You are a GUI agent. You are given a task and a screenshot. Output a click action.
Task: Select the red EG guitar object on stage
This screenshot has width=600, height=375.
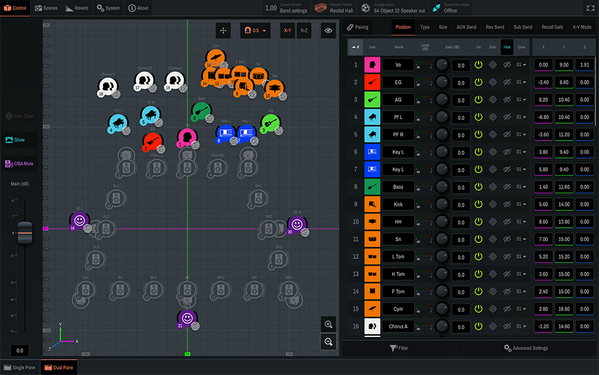[x=152, y=141]
